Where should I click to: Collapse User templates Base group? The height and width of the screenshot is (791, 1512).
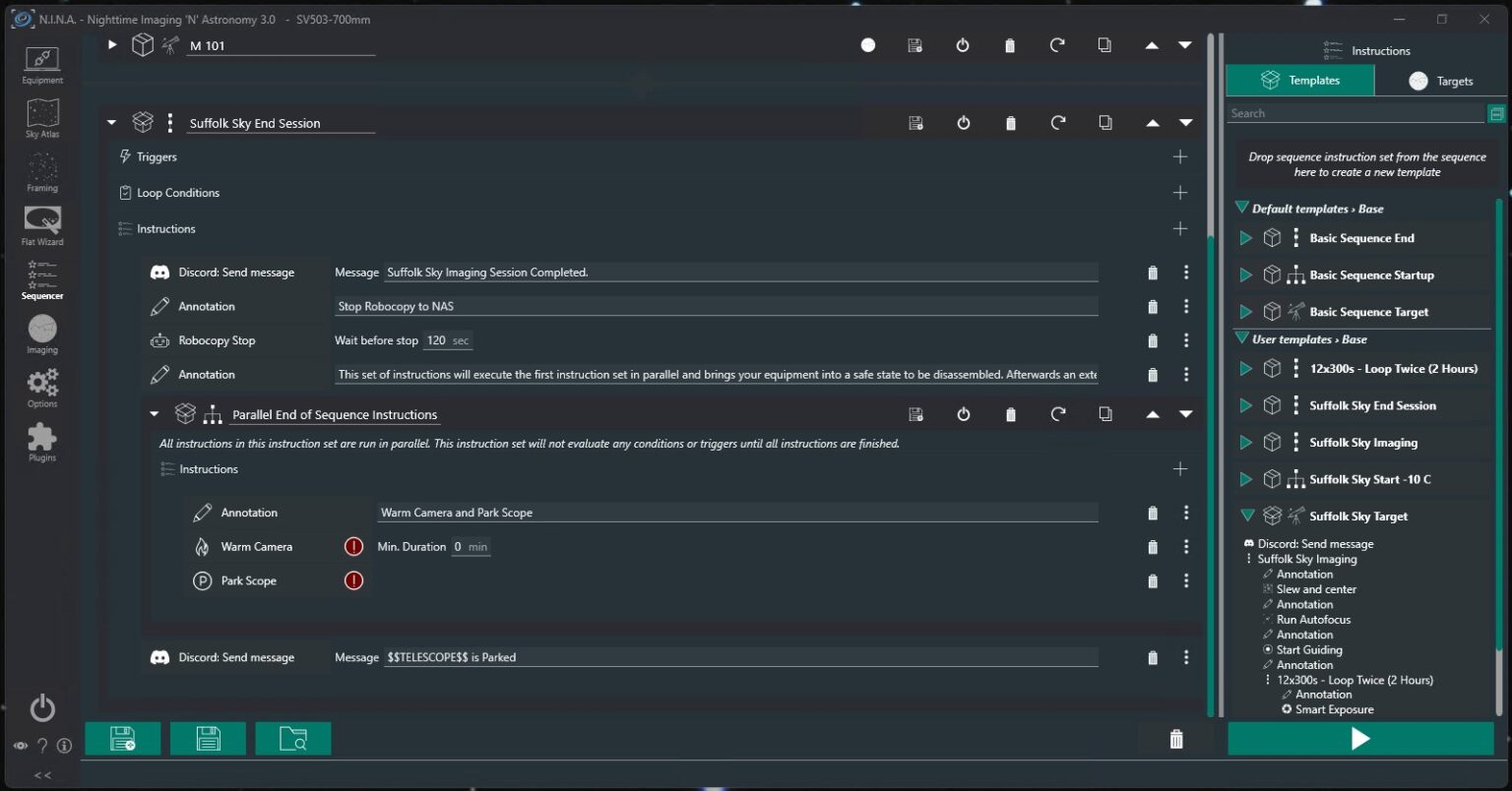(1242, 339)
